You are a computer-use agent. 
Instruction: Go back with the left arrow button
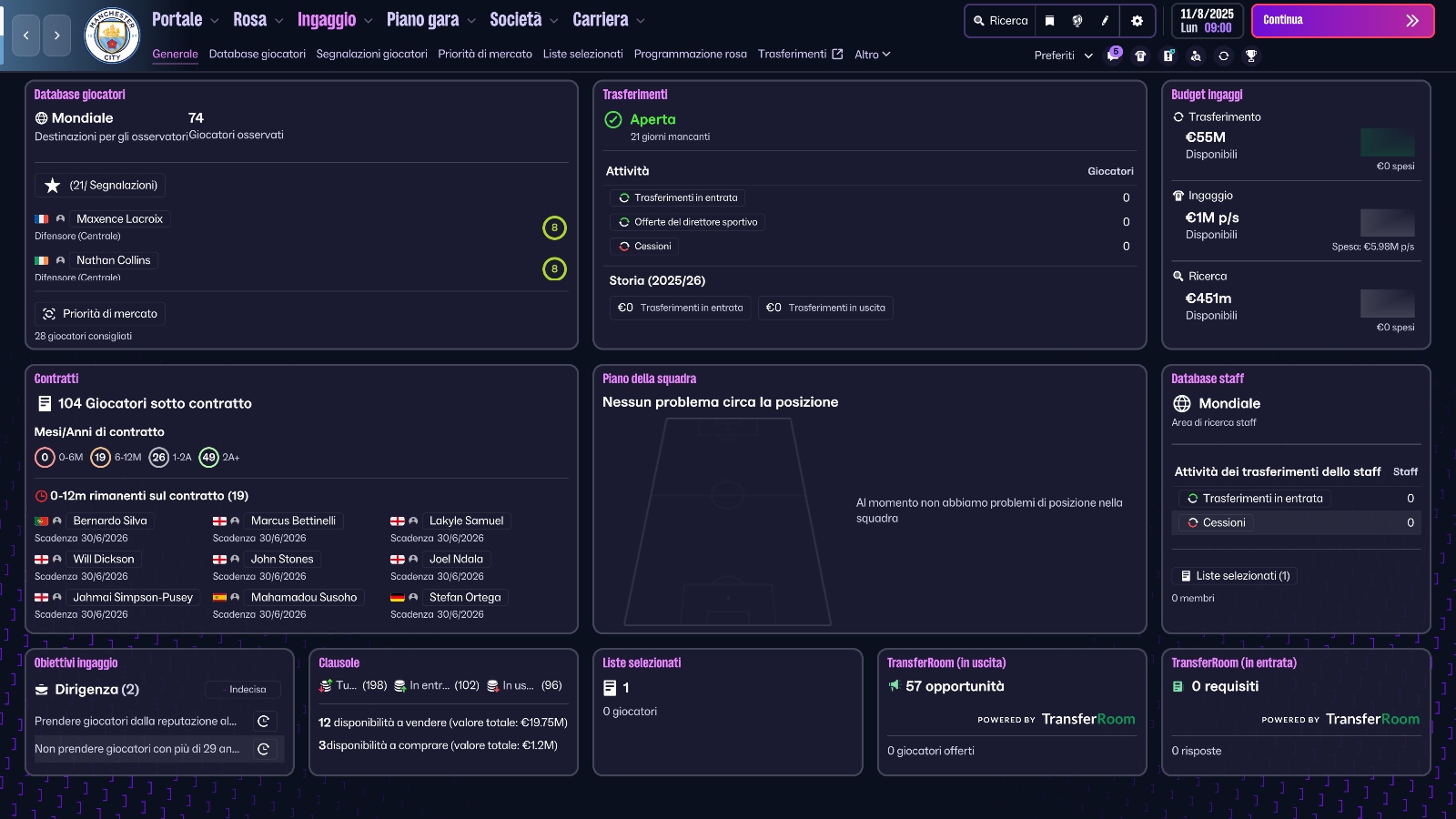[26, 35]
